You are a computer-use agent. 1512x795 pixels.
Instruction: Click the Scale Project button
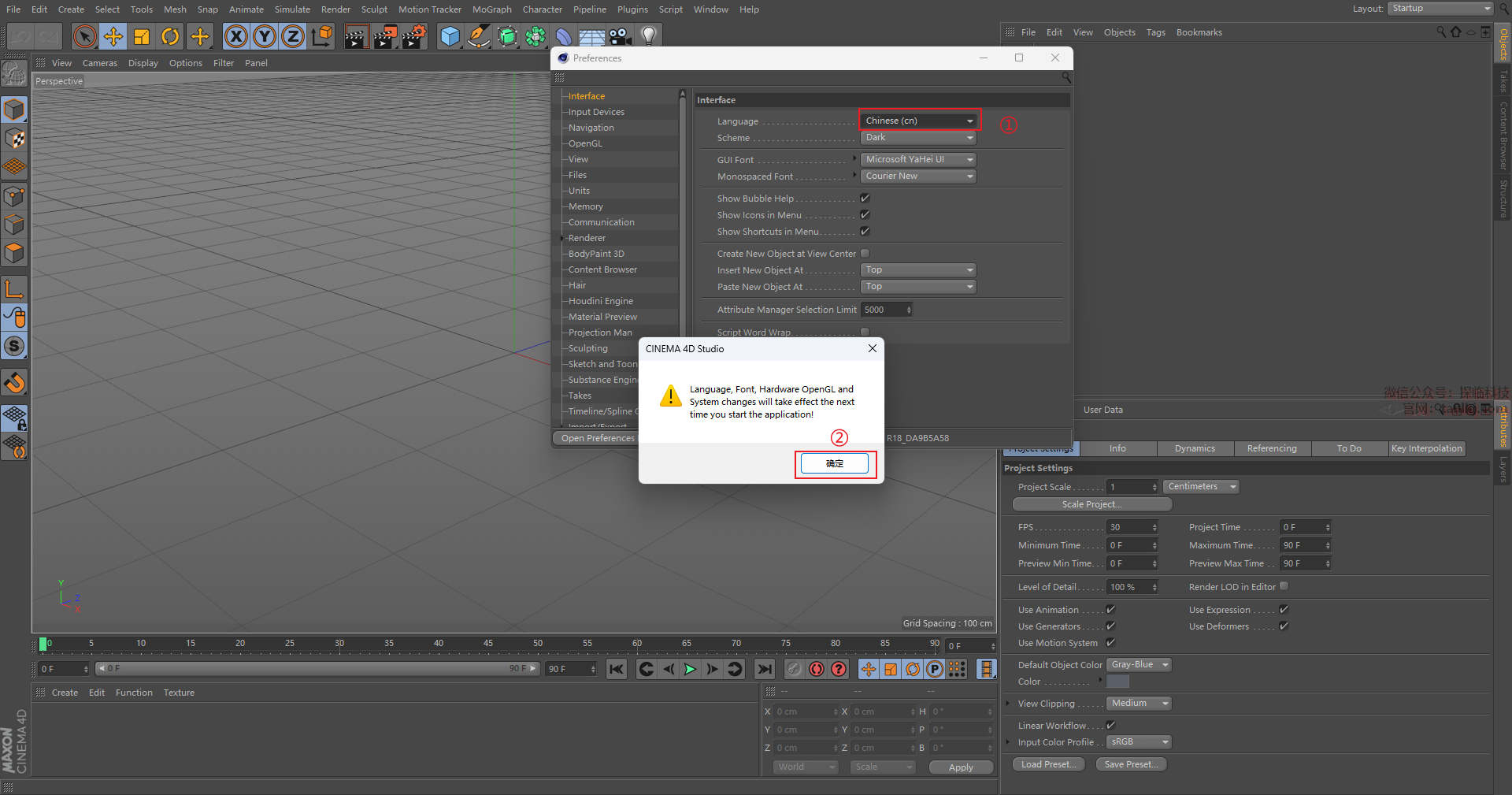point(1091,504)
